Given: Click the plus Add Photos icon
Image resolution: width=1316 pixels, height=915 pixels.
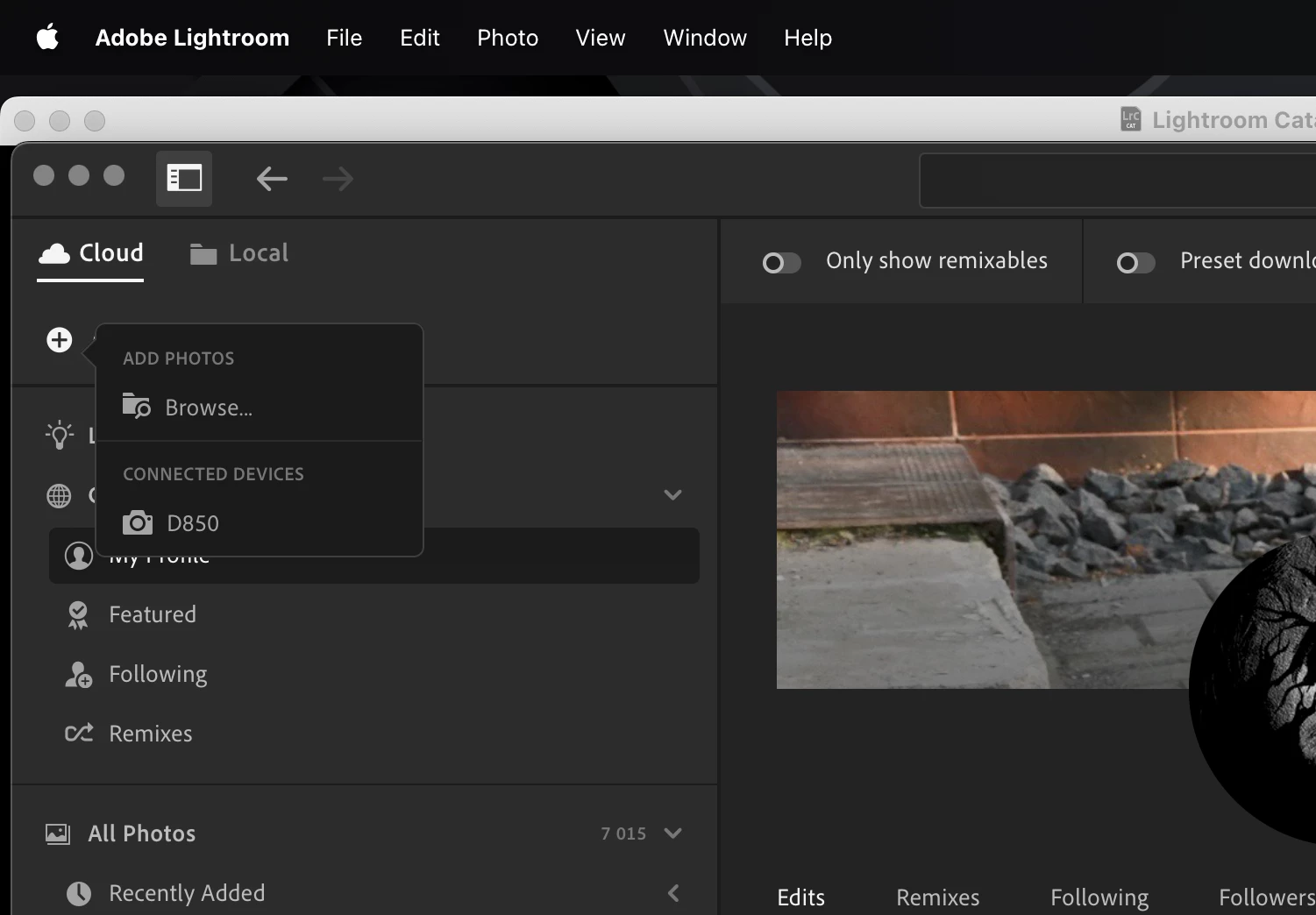Looking at the screenshot, I should (x=60, y=340).
